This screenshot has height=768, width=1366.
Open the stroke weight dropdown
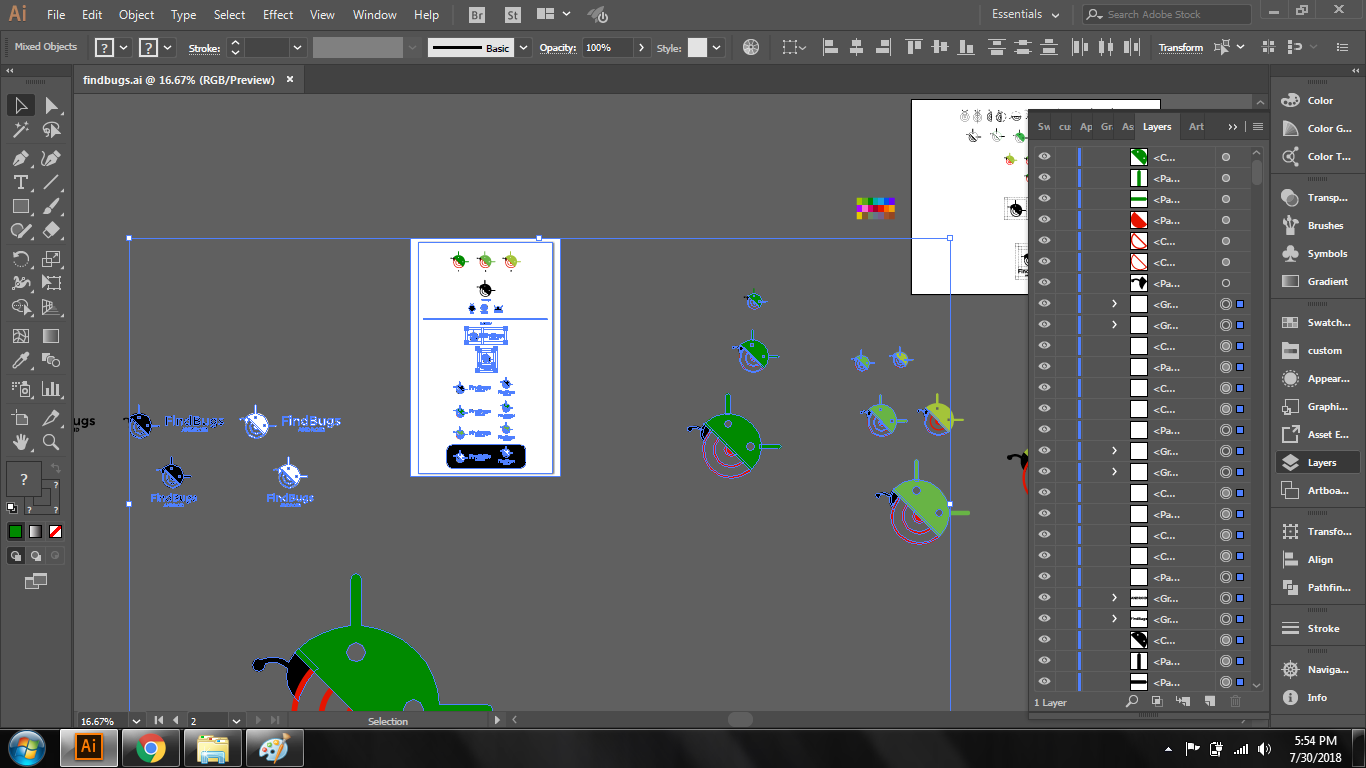coord(297,47)
